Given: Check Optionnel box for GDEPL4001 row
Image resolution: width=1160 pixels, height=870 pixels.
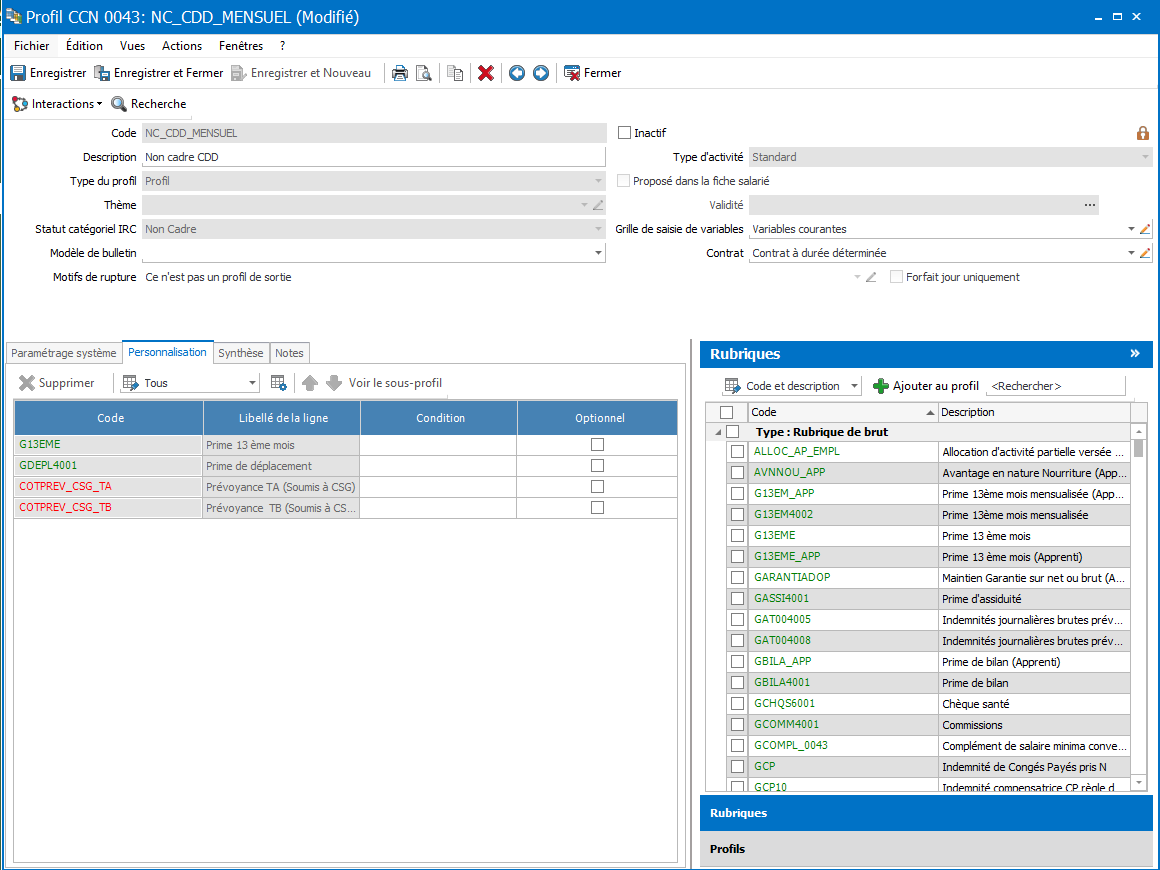Looking at the screenshot, I should (x=597, y=466).
